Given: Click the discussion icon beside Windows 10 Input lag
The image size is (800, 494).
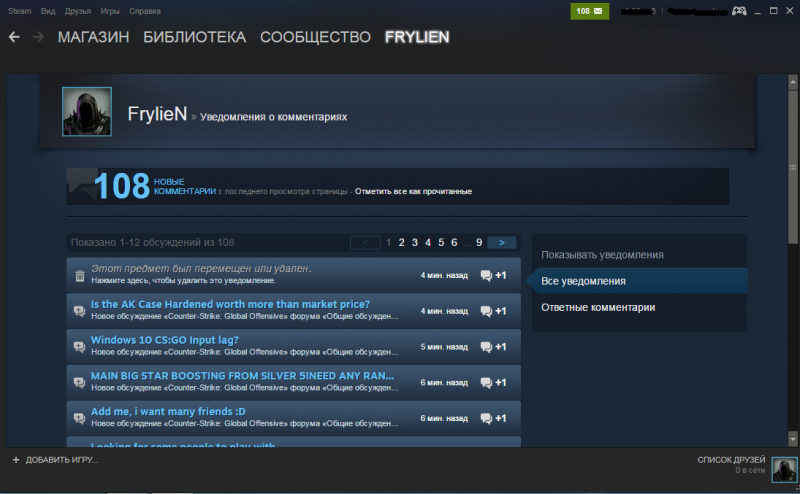Looking at the screenshot, I should pyautogui.click(x=79, y=347).
